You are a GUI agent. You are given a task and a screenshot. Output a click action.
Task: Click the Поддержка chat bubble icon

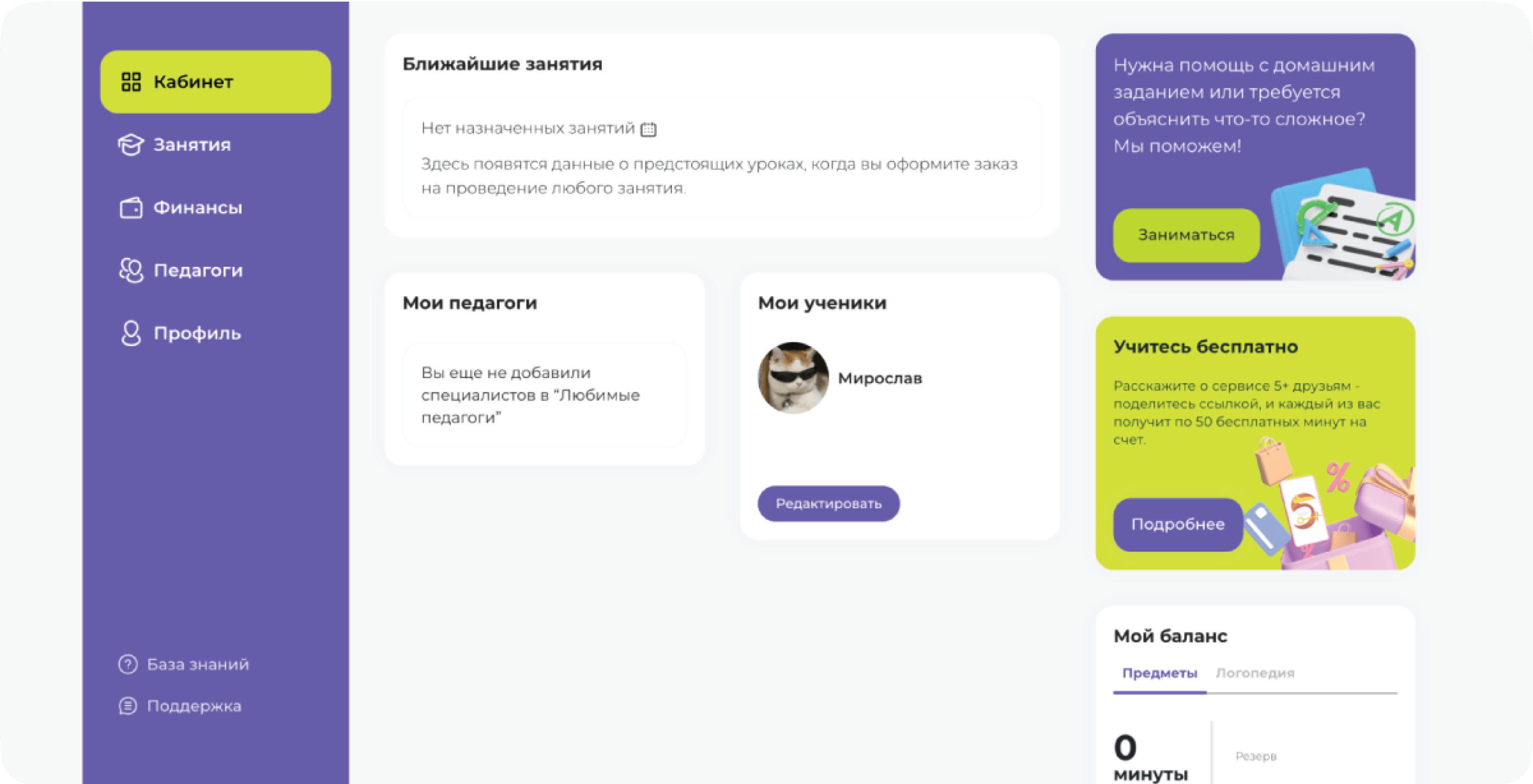click(128, 706)
